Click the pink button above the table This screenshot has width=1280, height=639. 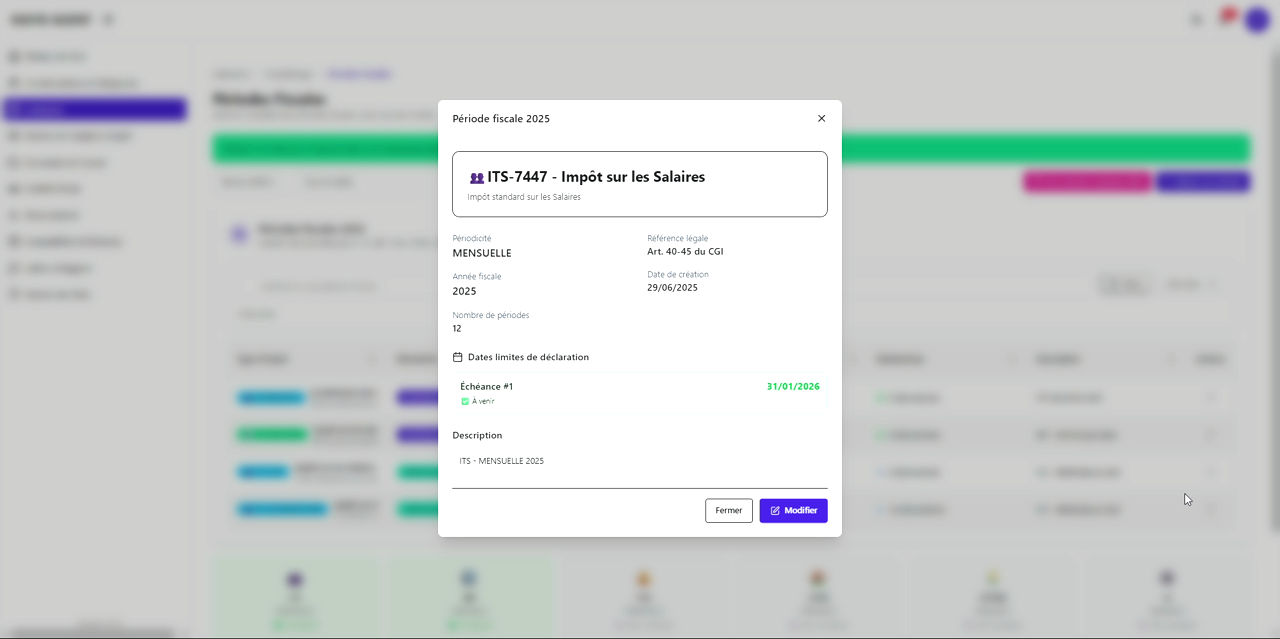(1086, 182)
